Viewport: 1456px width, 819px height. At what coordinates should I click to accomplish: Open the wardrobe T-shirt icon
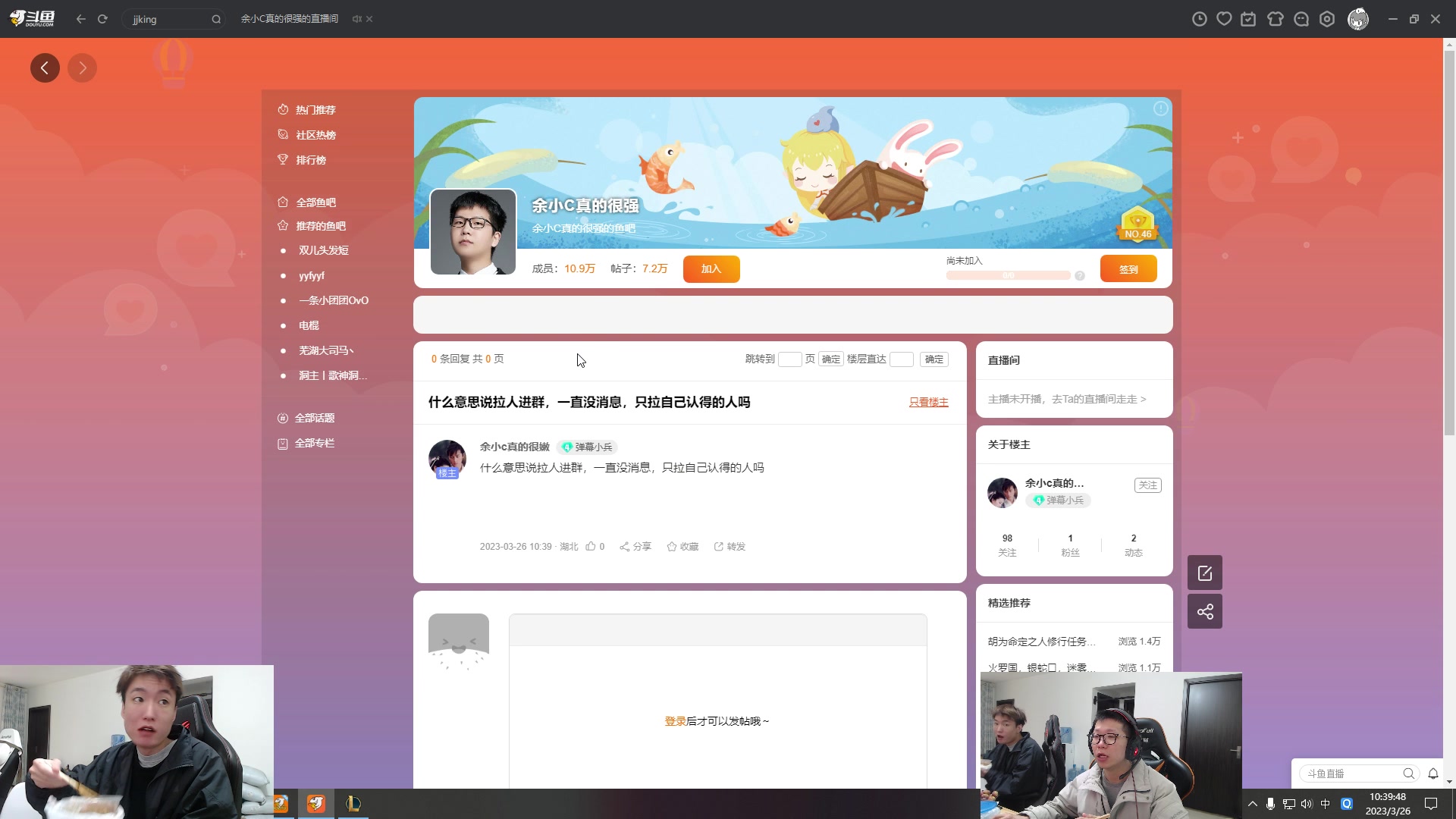(1276, 18)
